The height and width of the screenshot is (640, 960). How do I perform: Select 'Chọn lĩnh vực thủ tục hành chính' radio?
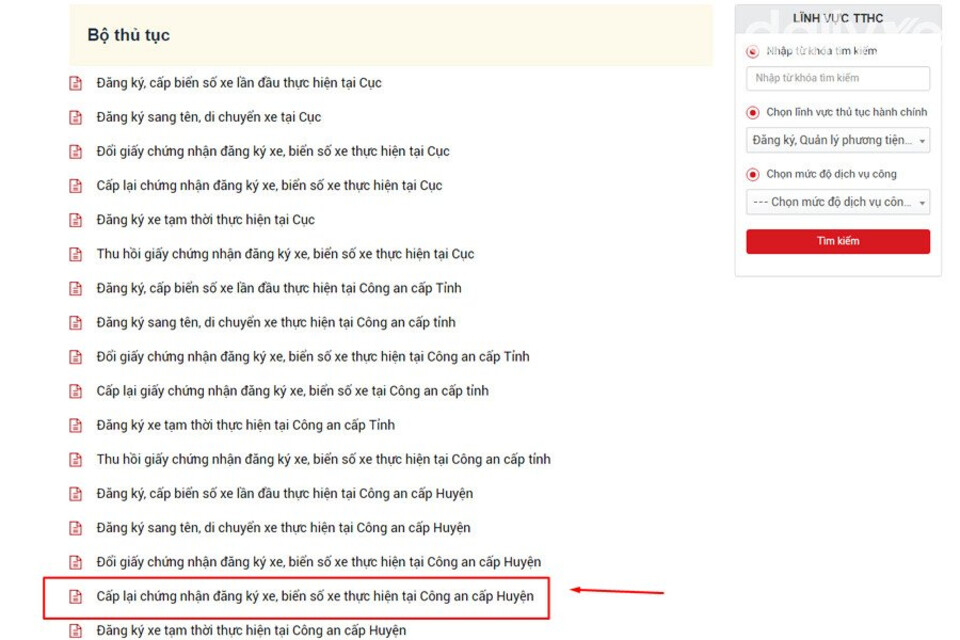(x=753, y=113)
